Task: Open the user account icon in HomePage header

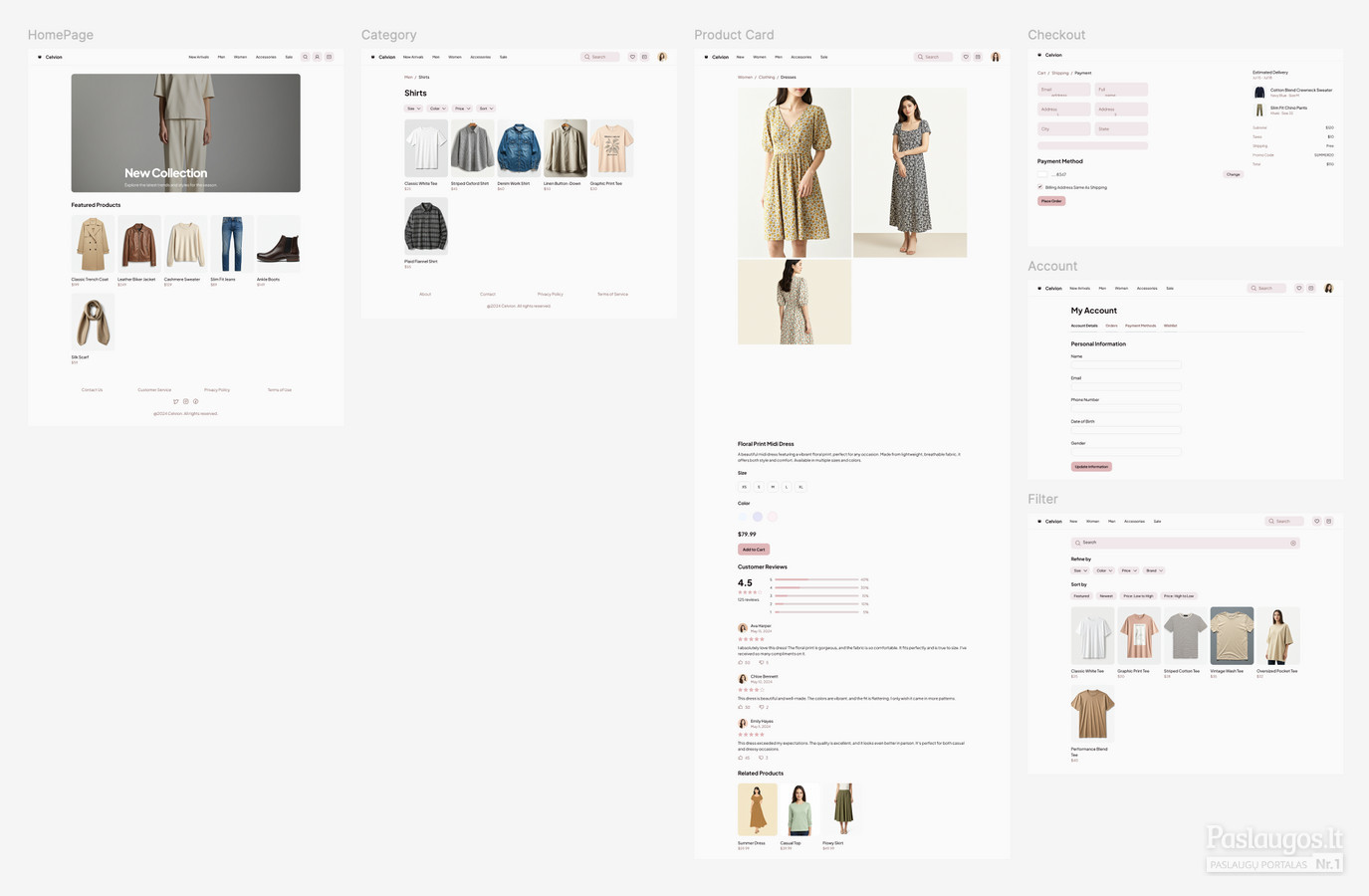Action: coord(318,57)
